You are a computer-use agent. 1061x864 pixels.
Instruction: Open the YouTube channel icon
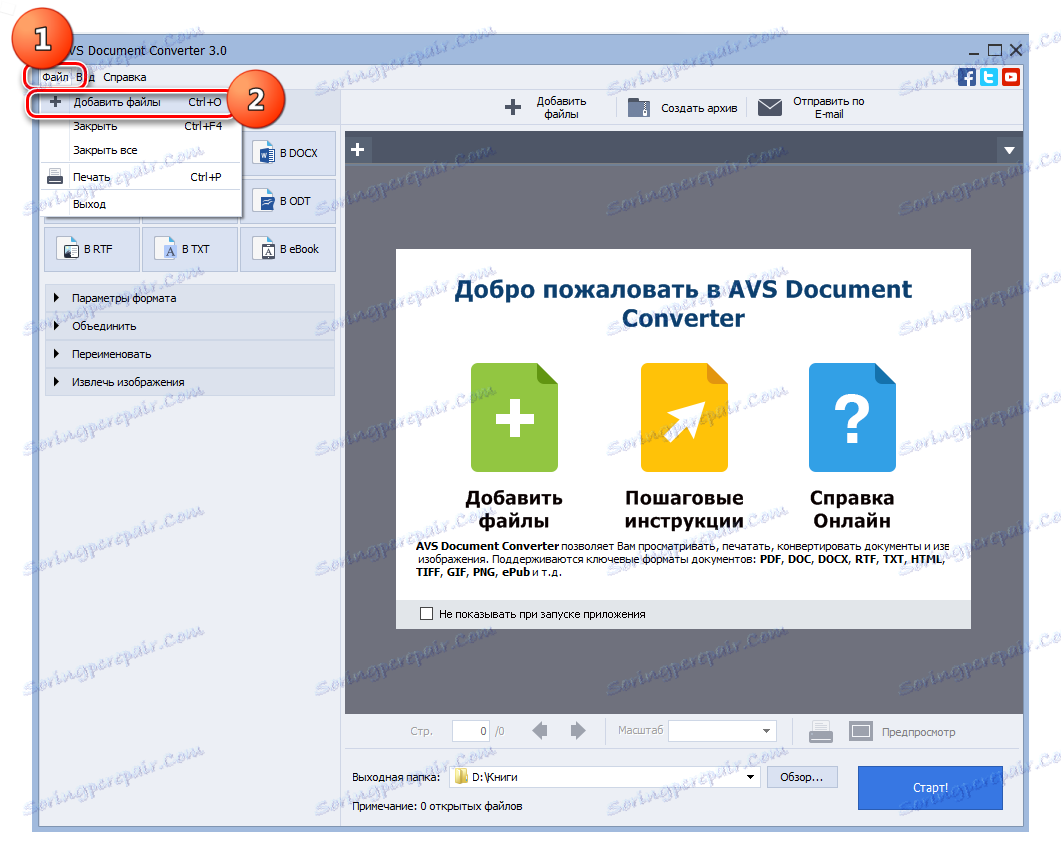coord(1011,77)
